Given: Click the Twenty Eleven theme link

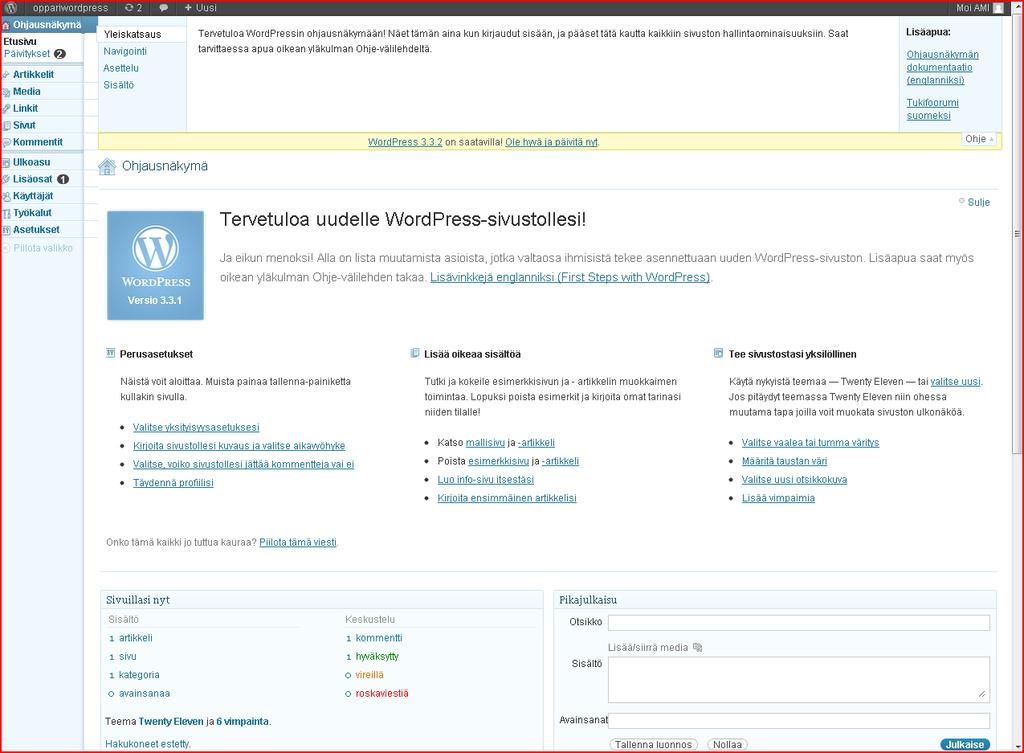Looking at the screenshot, I should [x=171, y=722].
